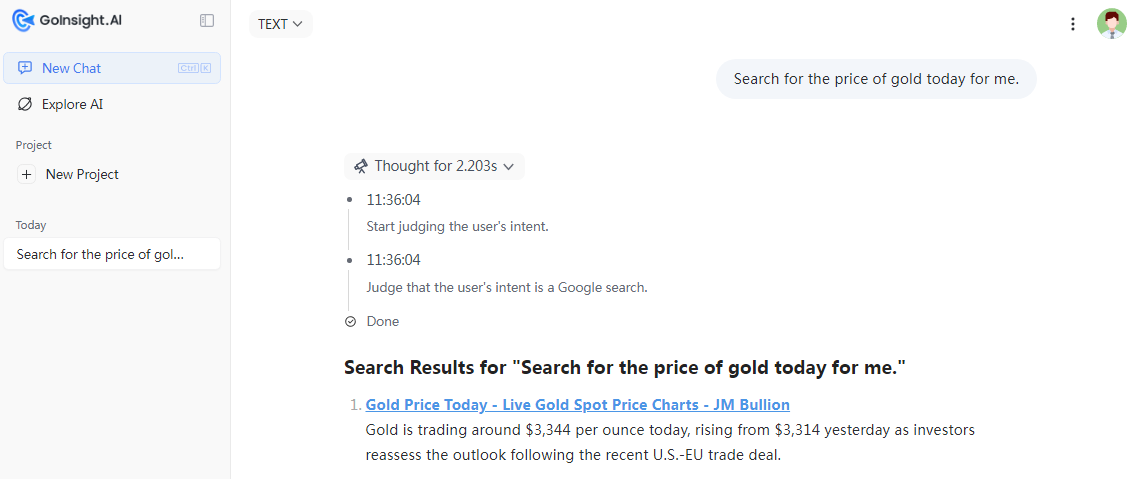Viewport: 1128px width, 479px height.
Task: Click the New Project plus icon
Action: point(27,174)
